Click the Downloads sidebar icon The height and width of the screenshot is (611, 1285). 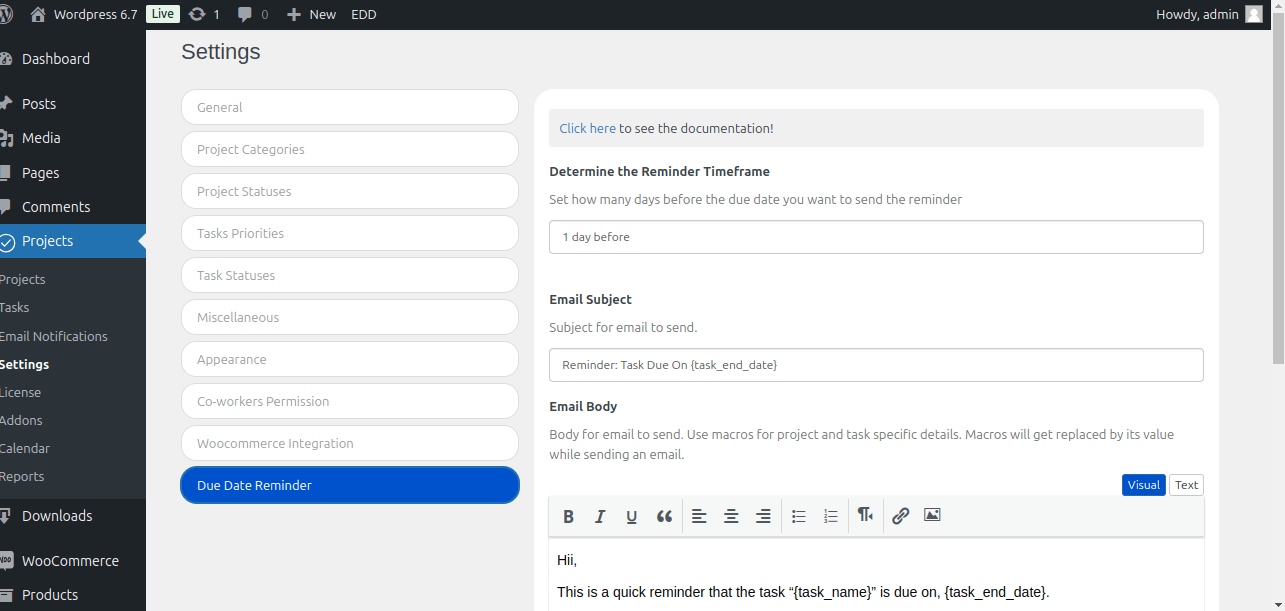click(7, 516)
